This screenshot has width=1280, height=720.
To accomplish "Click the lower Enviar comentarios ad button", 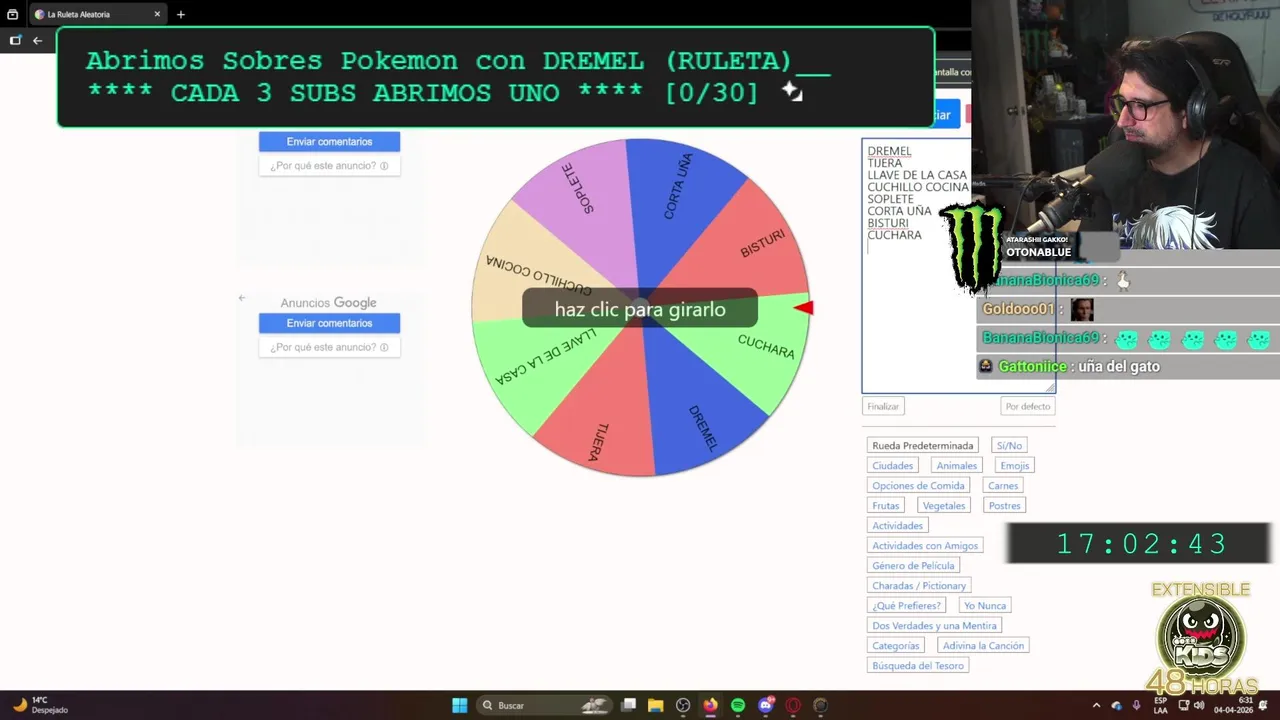I will pos(329,323).
